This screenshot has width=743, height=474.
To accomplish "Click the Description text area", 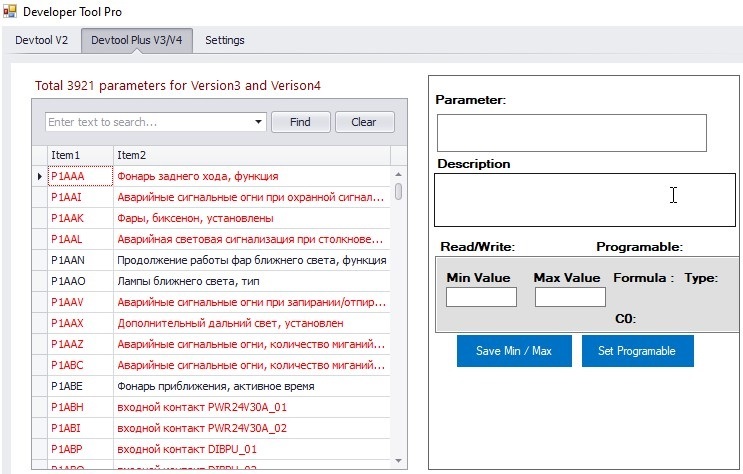I will pos(585,200).
